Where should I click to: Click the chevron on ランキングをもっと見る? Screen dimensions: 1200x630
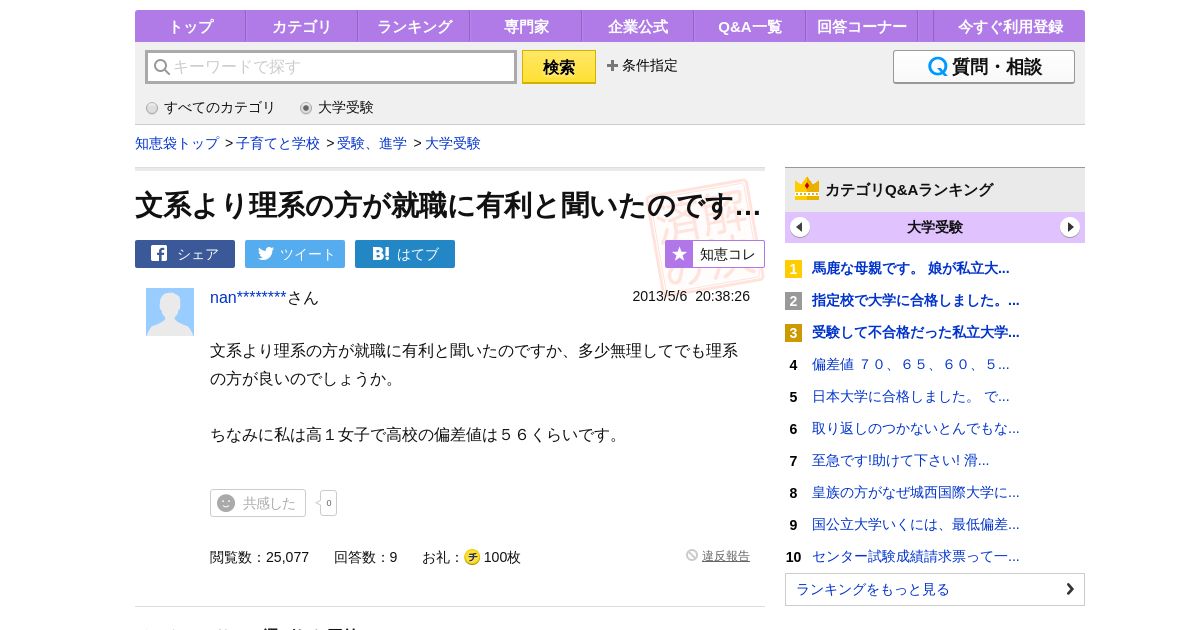click(x=1070, y=589)
